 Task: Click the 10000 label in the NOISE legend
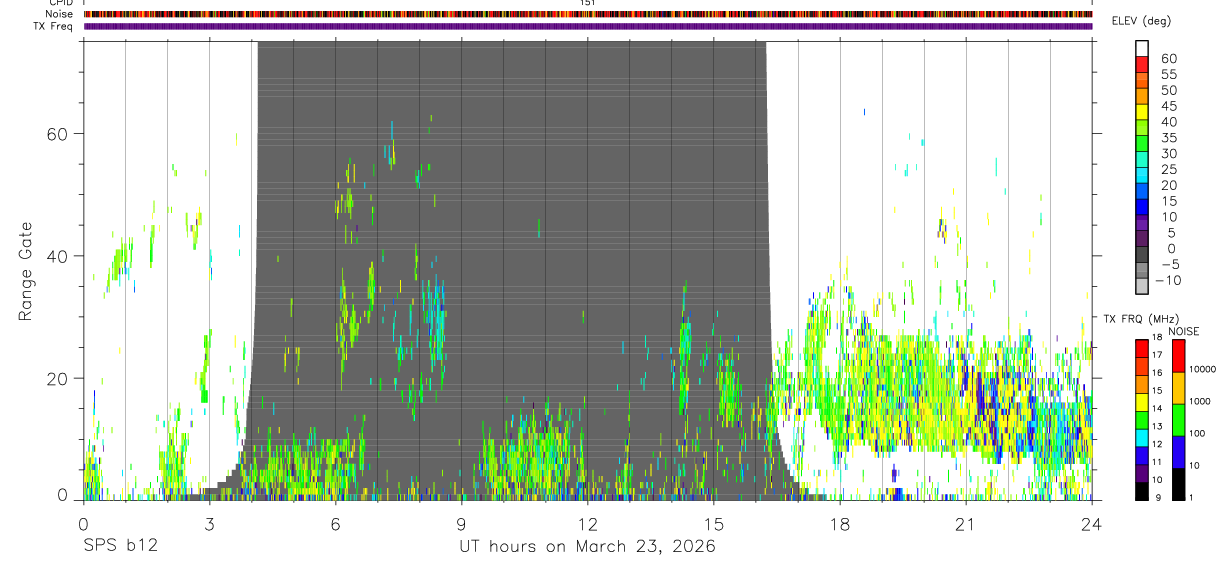[x=1204, y=368]
